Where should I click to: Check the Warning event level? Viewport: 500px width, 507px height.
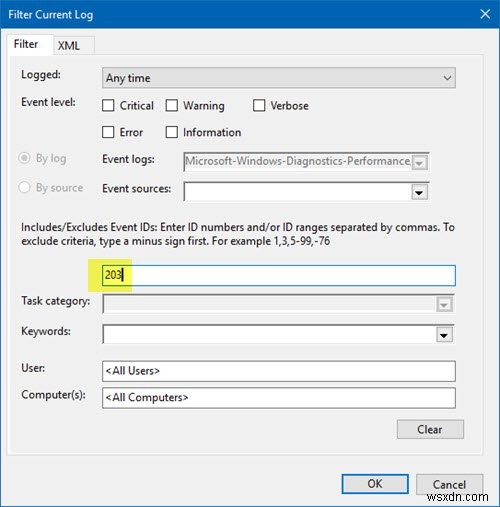172,106
